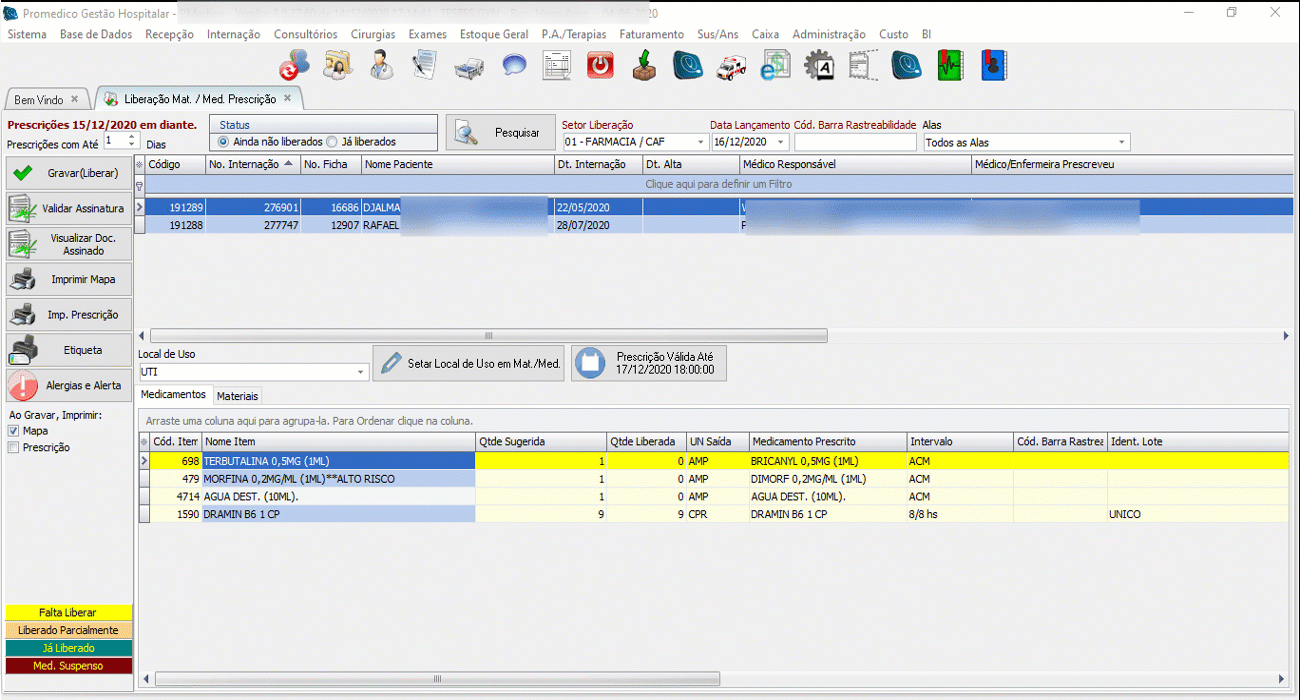Open the green heartbeat monitor book icon
Image resolution: width=1300 pixels, height=700 pixels.
[949, 66]
